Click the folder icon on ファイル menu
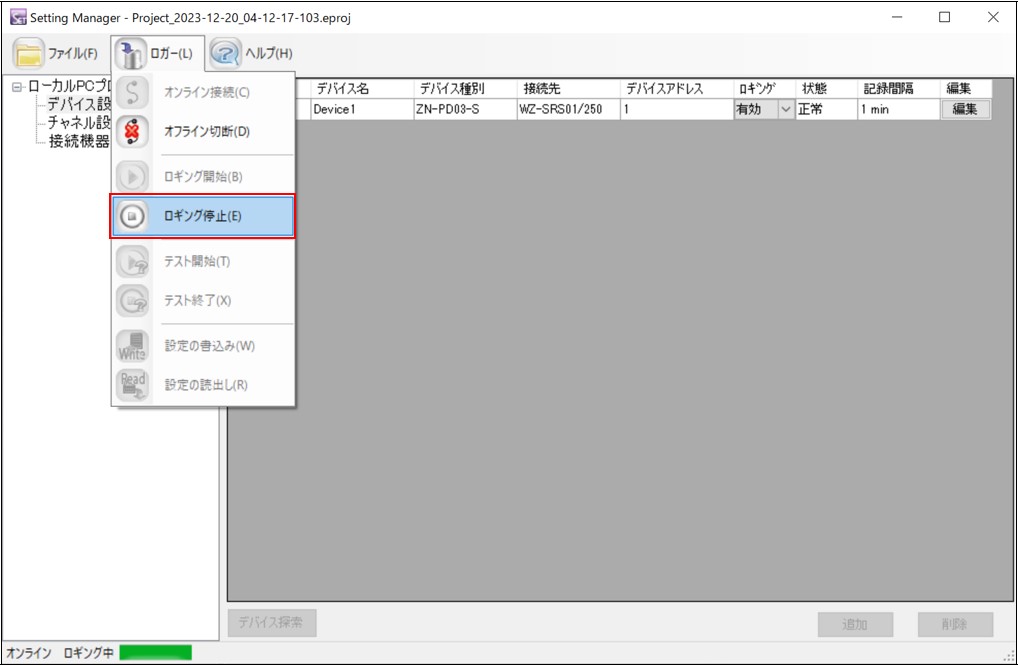The width and height of the screenshot is (1018, 666). [x=26, y=50]
